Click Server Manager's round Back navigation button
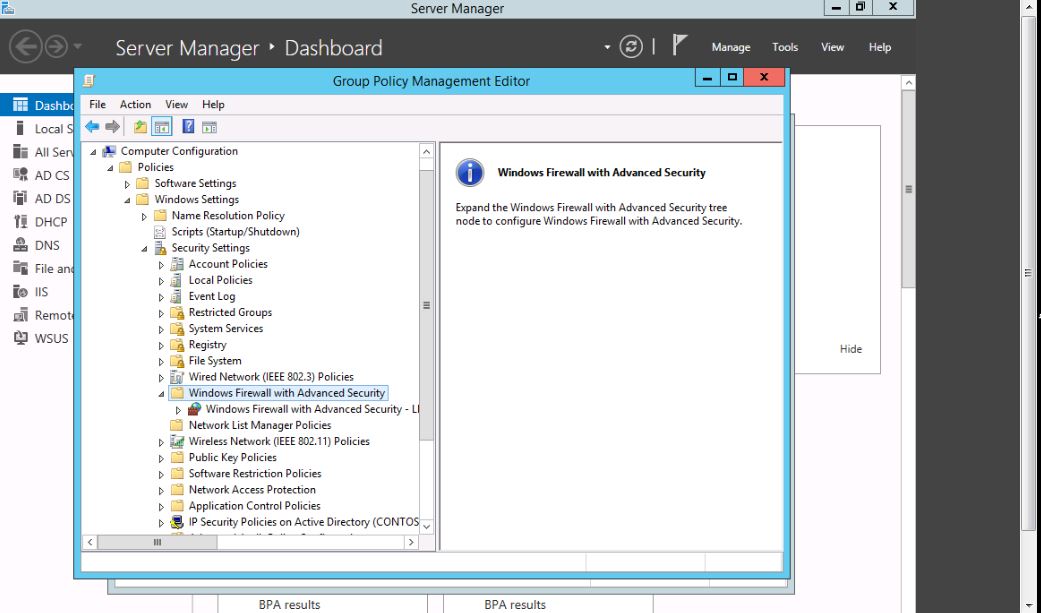 point(26,46)
